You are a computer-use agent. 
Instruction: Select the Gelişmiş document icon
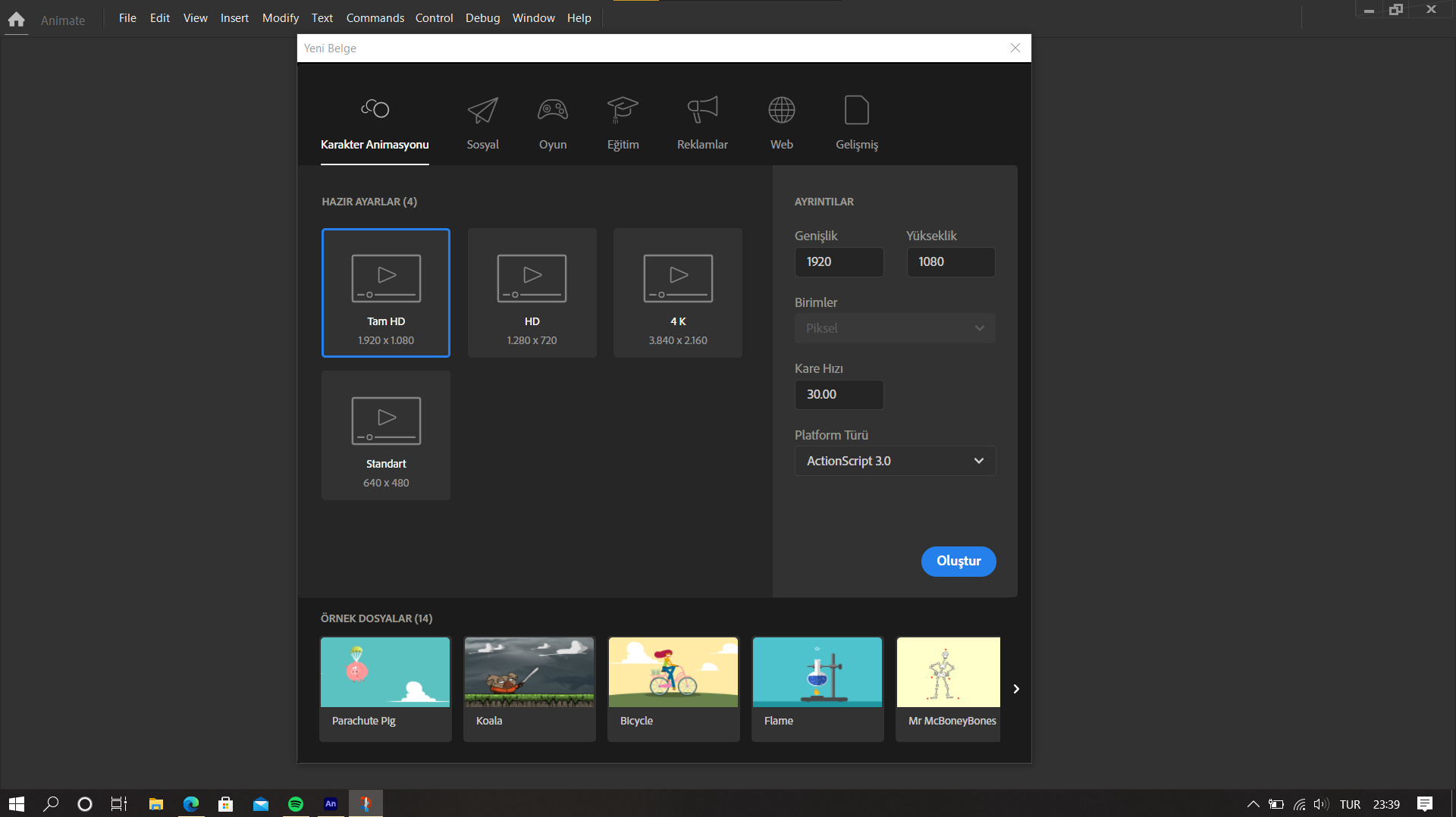point(857,110)
